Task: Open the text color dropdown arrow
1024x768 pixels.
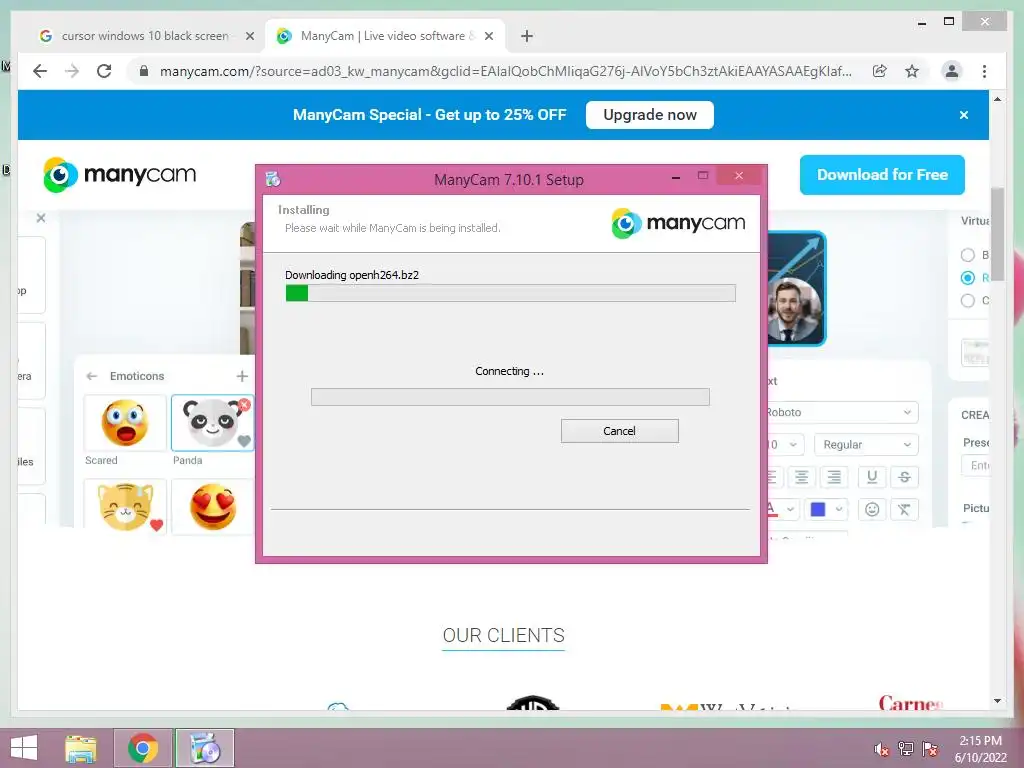Action: point(790,509)
